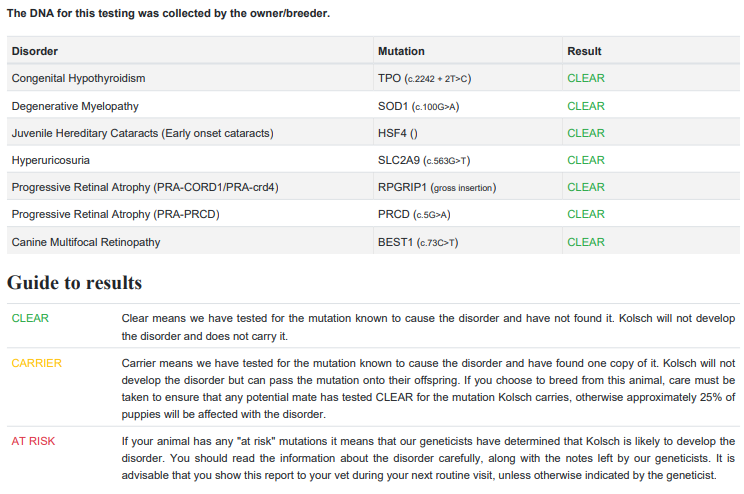Select the SLC2A9 mutation text
The width and height of the screenshot is (744, 494).
pyautogui.click(x=424, y=160)
